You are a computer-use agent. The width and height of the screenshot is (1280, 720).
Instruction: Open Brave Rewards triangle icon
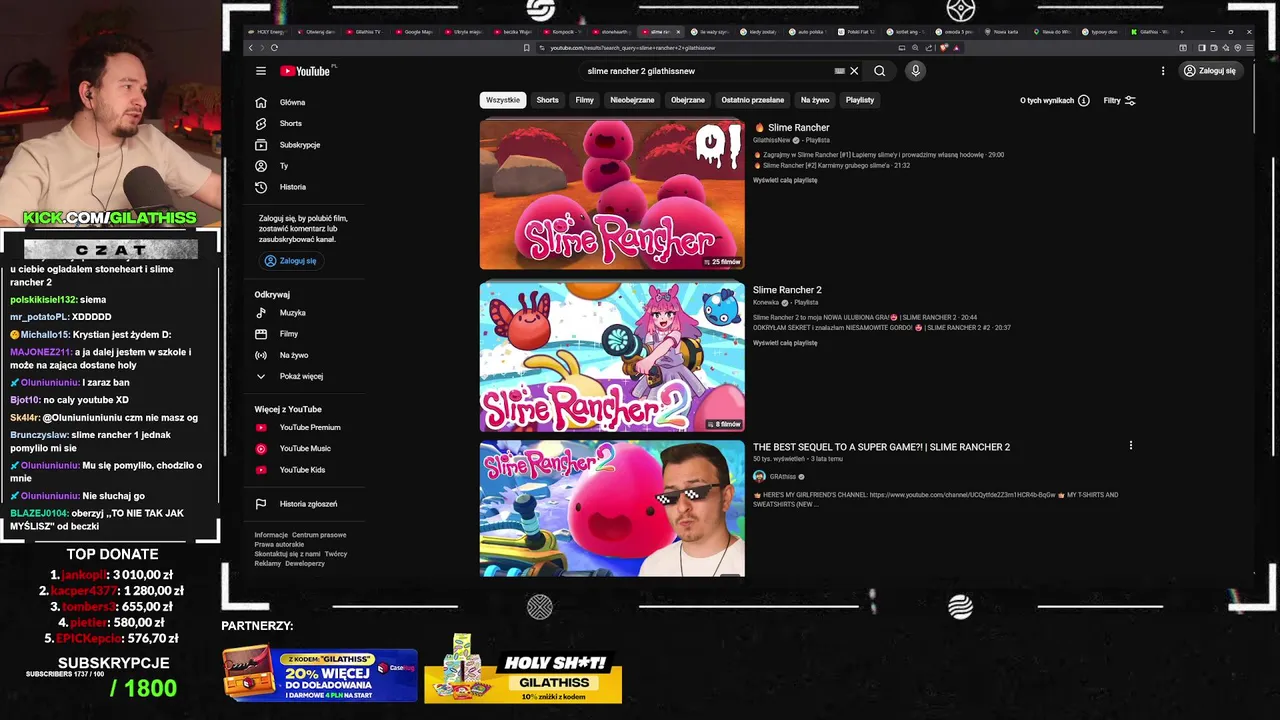pyautogui.click(x=956, y=48)
